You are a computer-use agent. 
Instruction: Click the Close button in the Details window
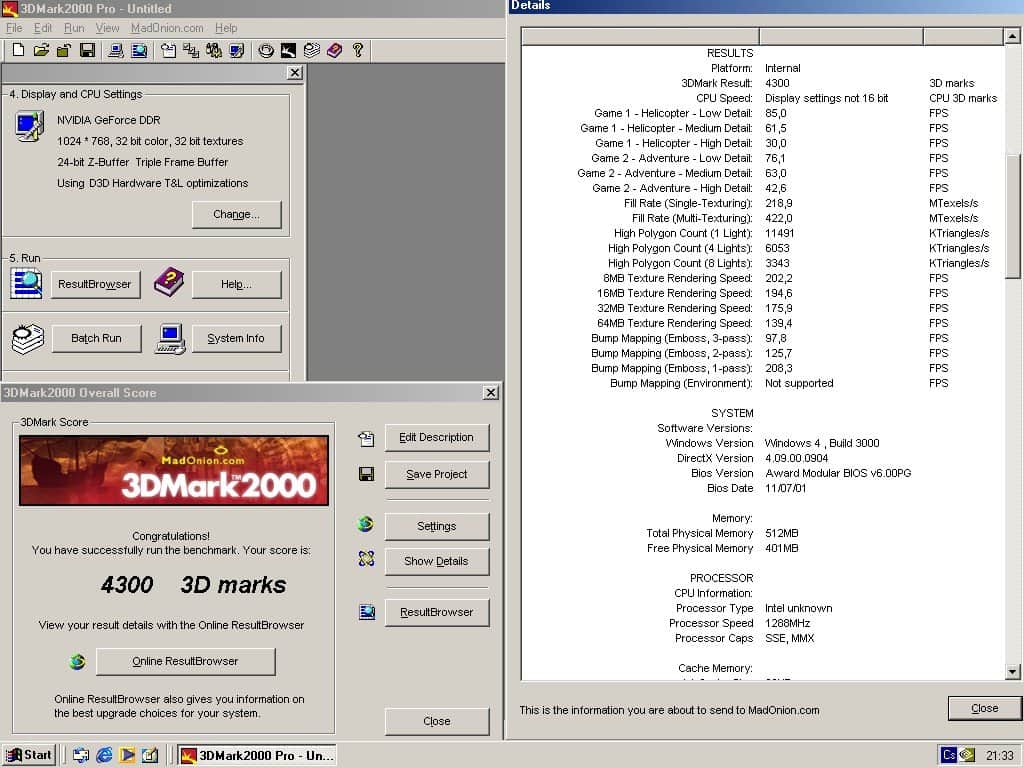[984, 708]
